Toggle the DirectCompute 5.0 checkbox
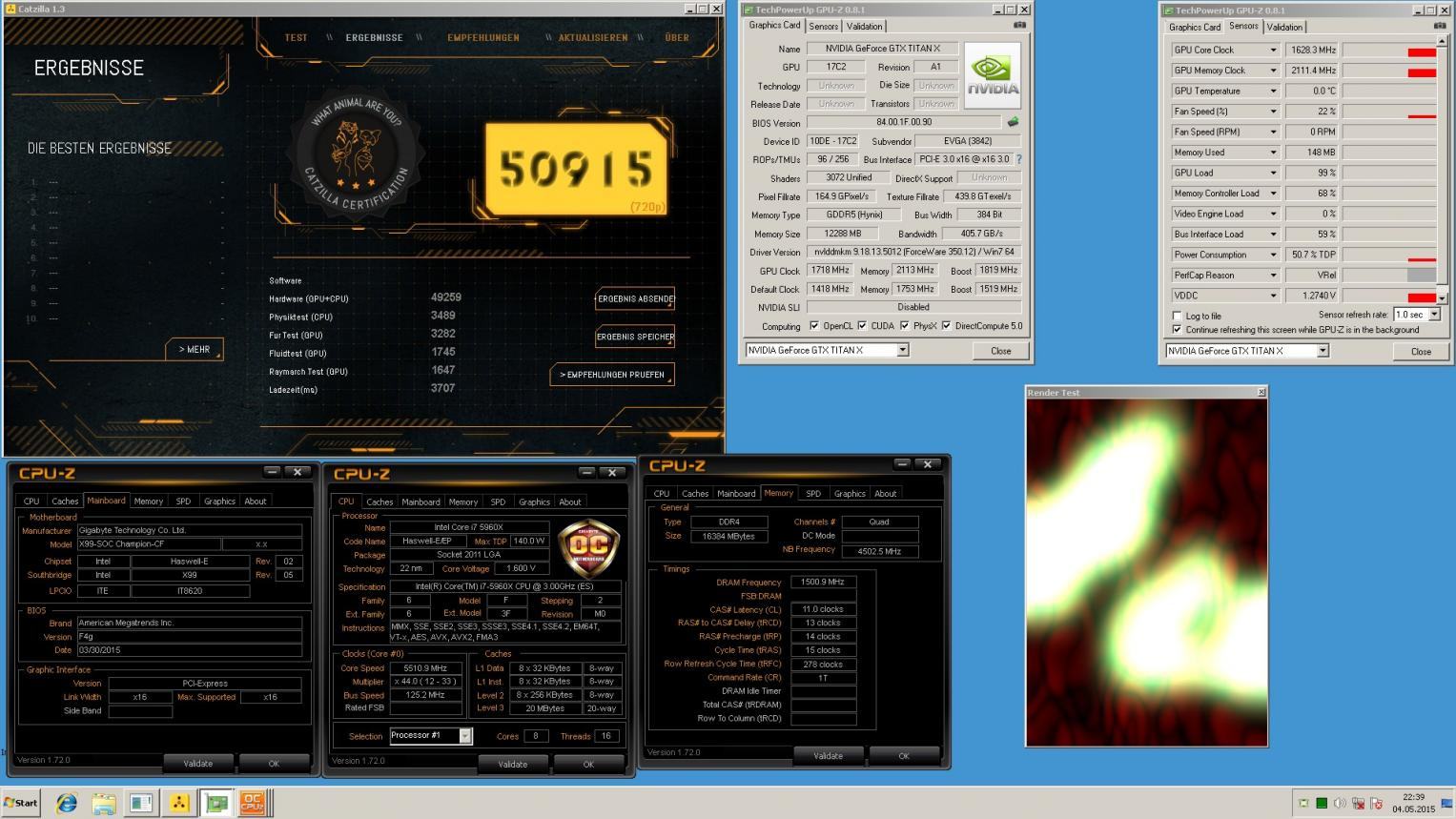The height and width of the screenshot is (819, 1456). tap(946, 325)
